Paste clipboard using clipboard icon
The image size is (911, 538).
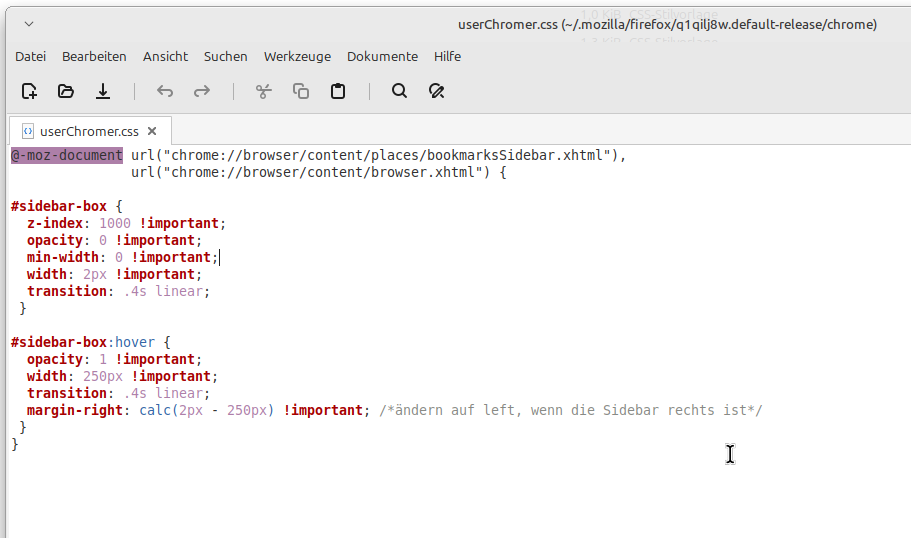(338, 91)
